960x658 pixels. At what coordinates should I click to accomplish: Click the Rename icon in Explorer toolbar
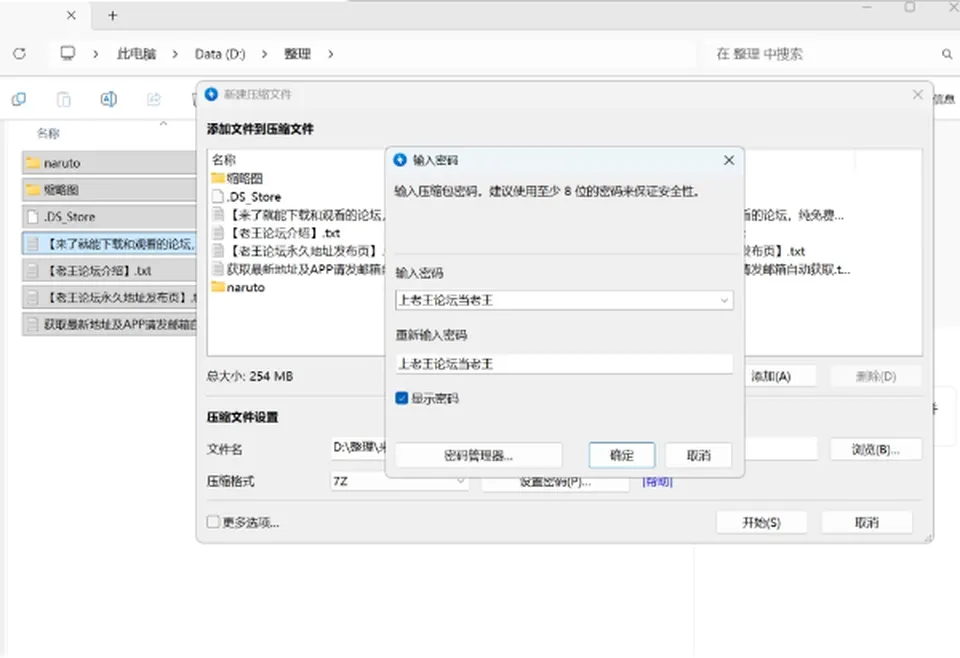pyautogui.click(x=108, y=99)
